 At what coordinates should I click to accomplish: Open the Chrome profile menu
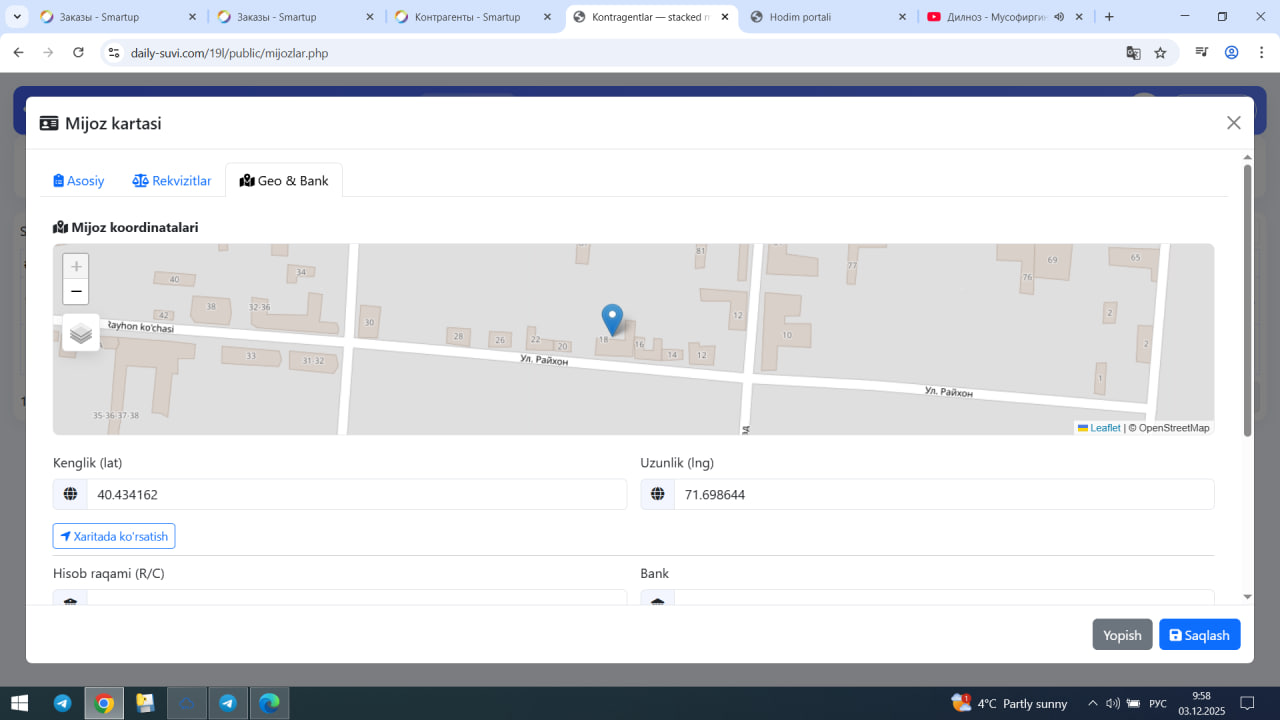(1232, 53)
